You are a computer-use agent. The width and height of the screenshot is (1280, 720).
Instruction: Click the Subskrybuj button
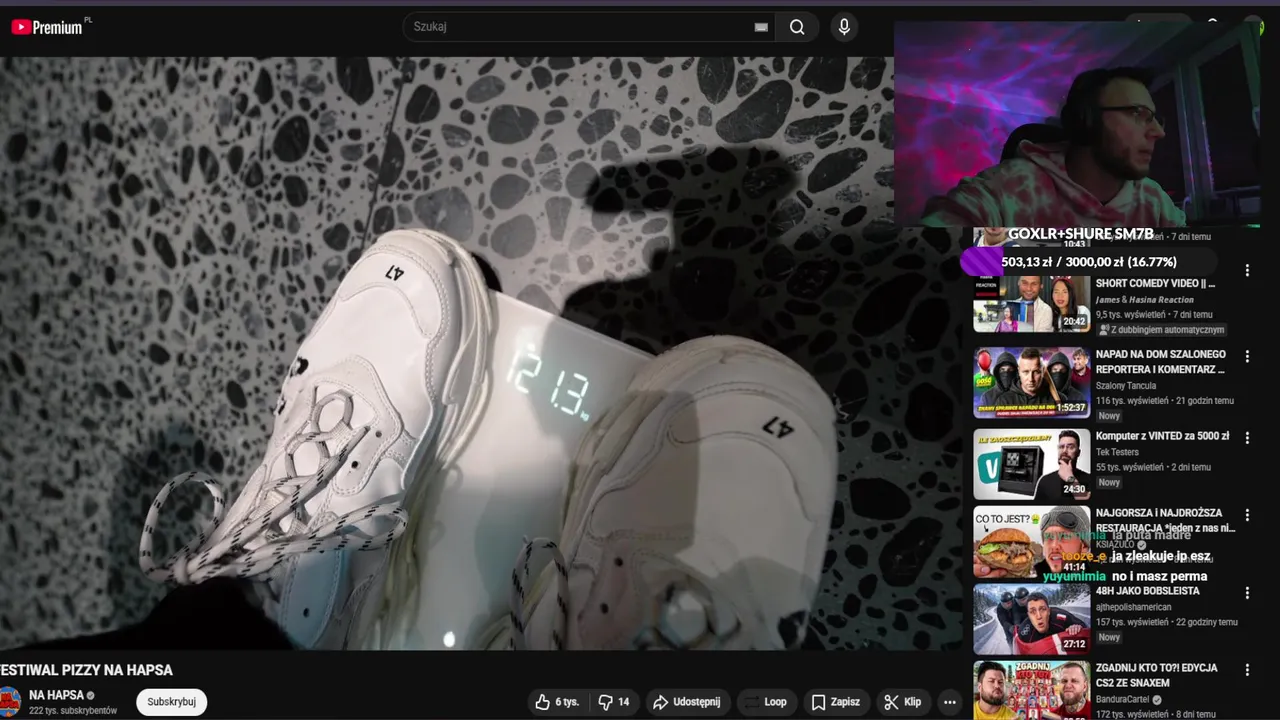point(171,702)
